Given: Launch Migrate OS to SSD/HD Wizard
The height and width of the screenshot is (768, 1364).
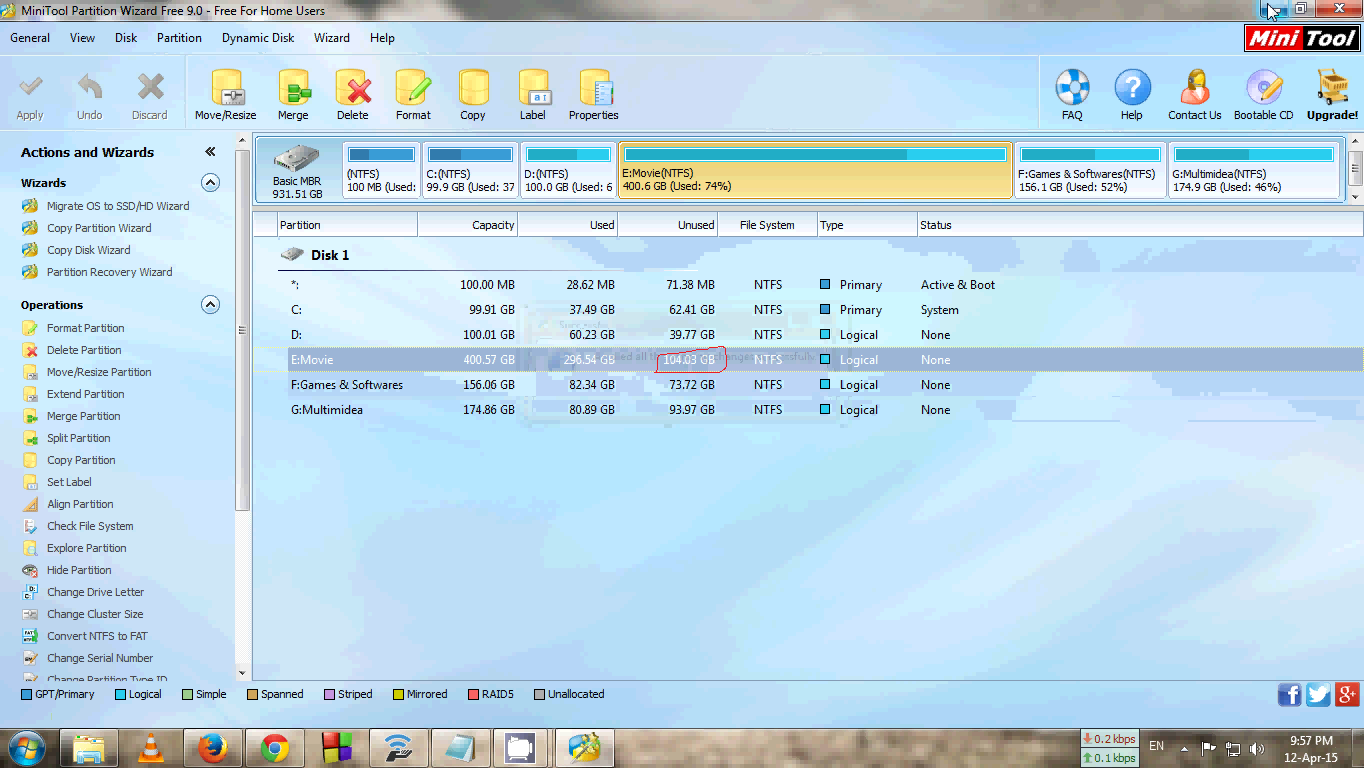Looking at the screenshot, I should (118, 206).
